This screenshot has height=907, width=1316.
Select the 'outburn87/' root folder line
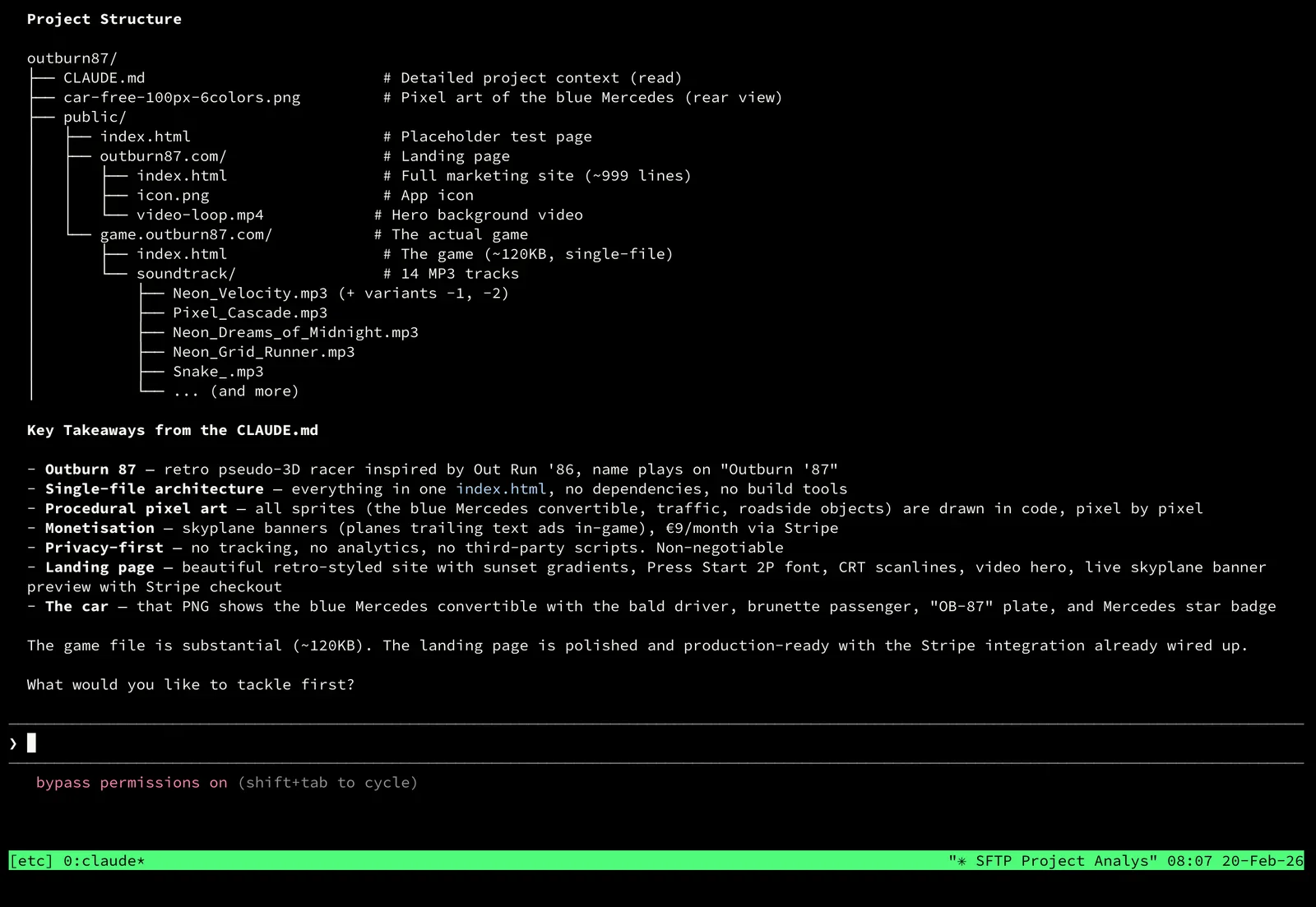click(72, 58)
